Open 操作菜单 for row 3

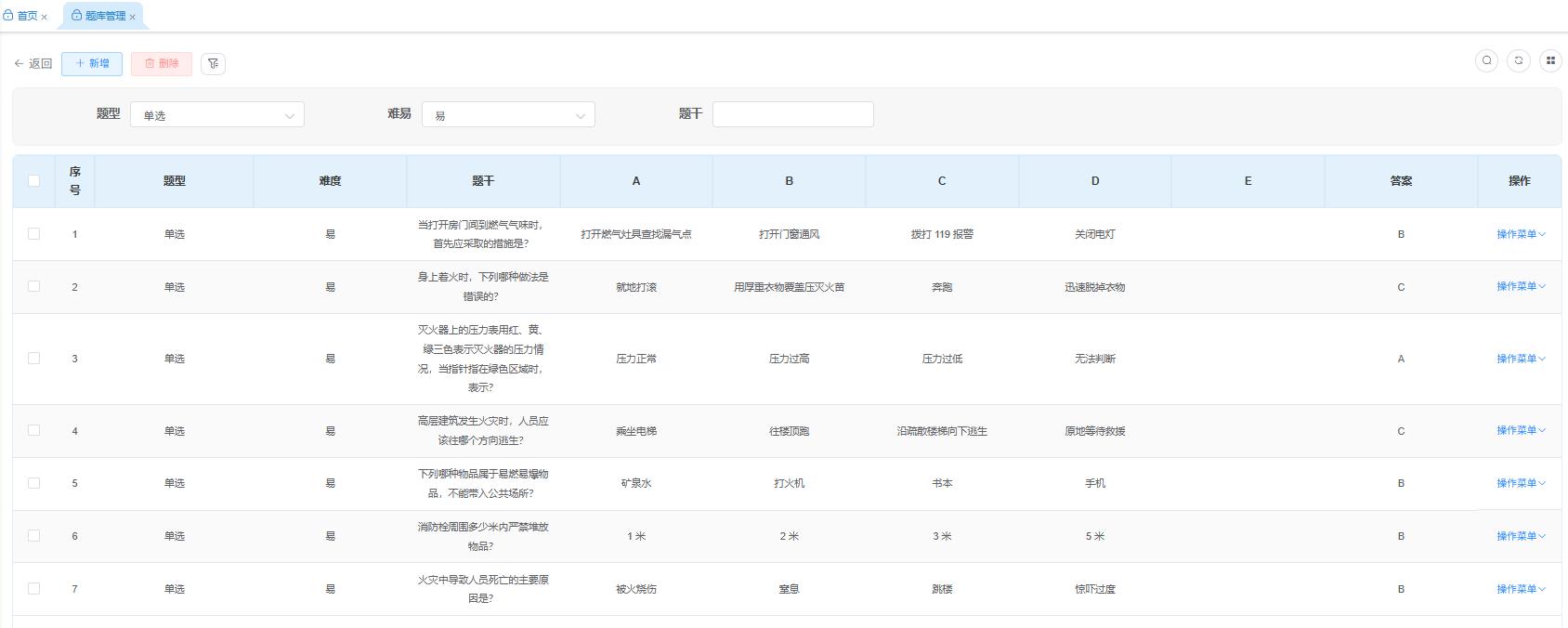click(x=1520, y=359)
